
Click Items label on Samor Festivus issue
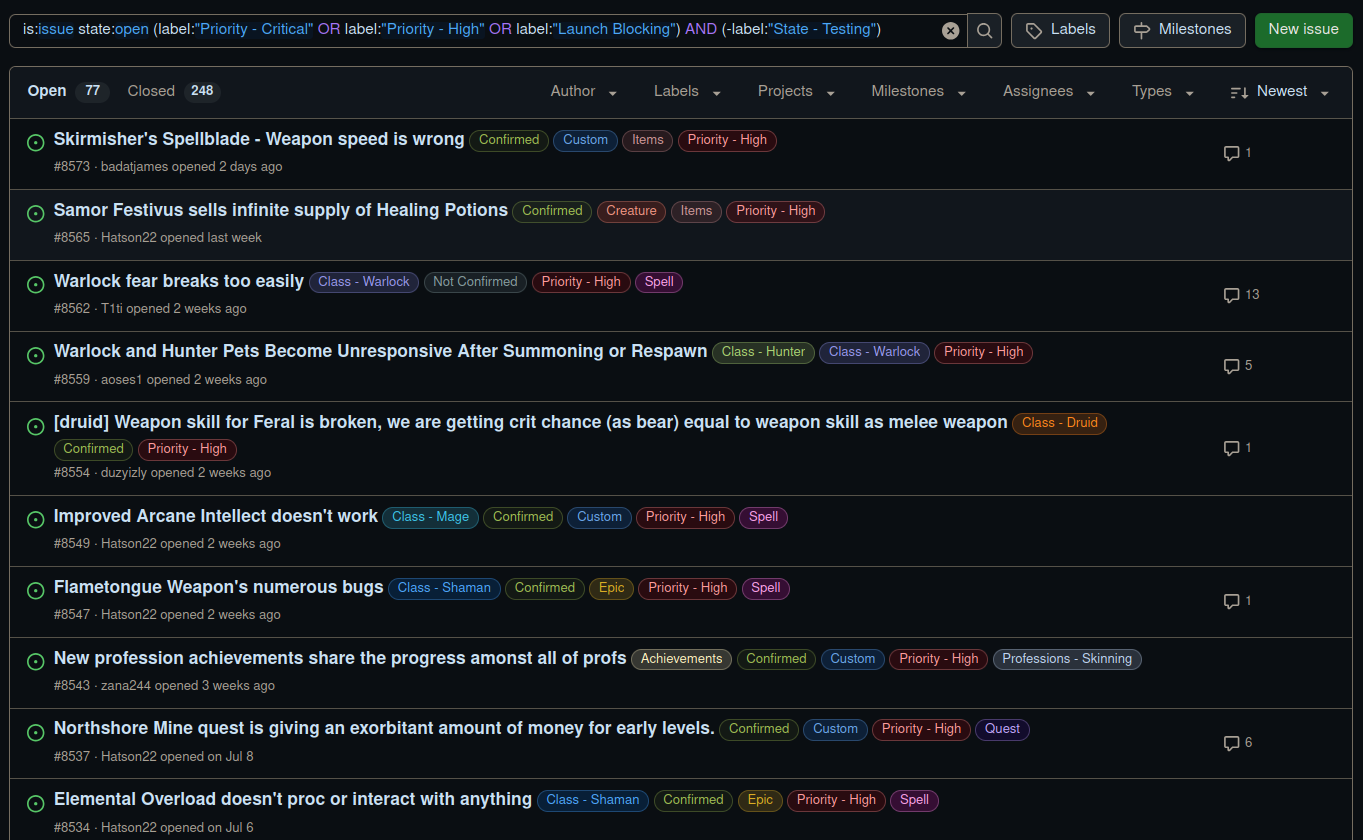coord(696,211)
